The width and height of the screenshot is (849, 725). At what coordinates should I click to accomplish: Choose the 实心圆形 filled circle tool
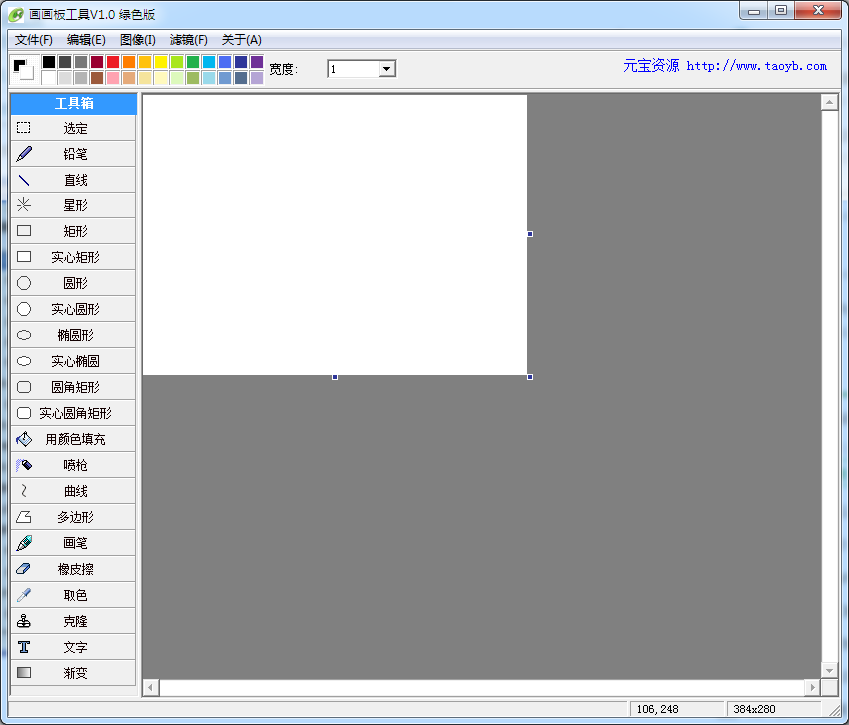[73, 309]
